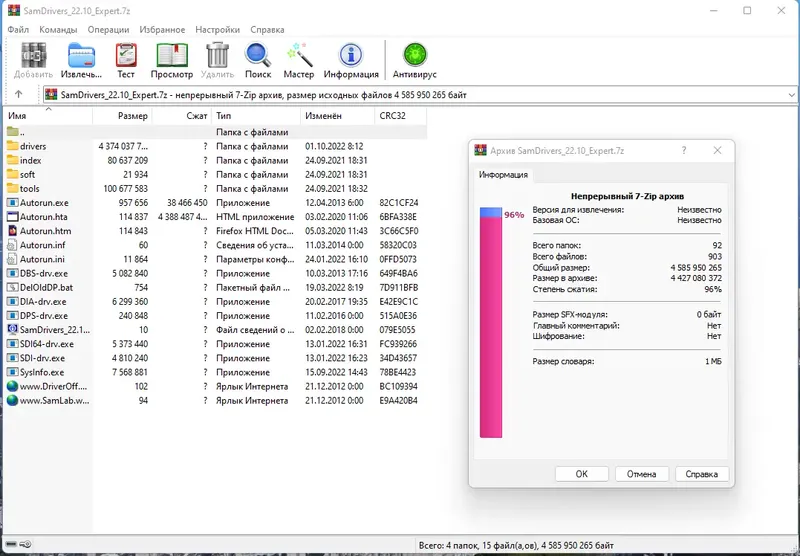Click the Справка button in dialog
800x556 pixels.
pos(702,474)
